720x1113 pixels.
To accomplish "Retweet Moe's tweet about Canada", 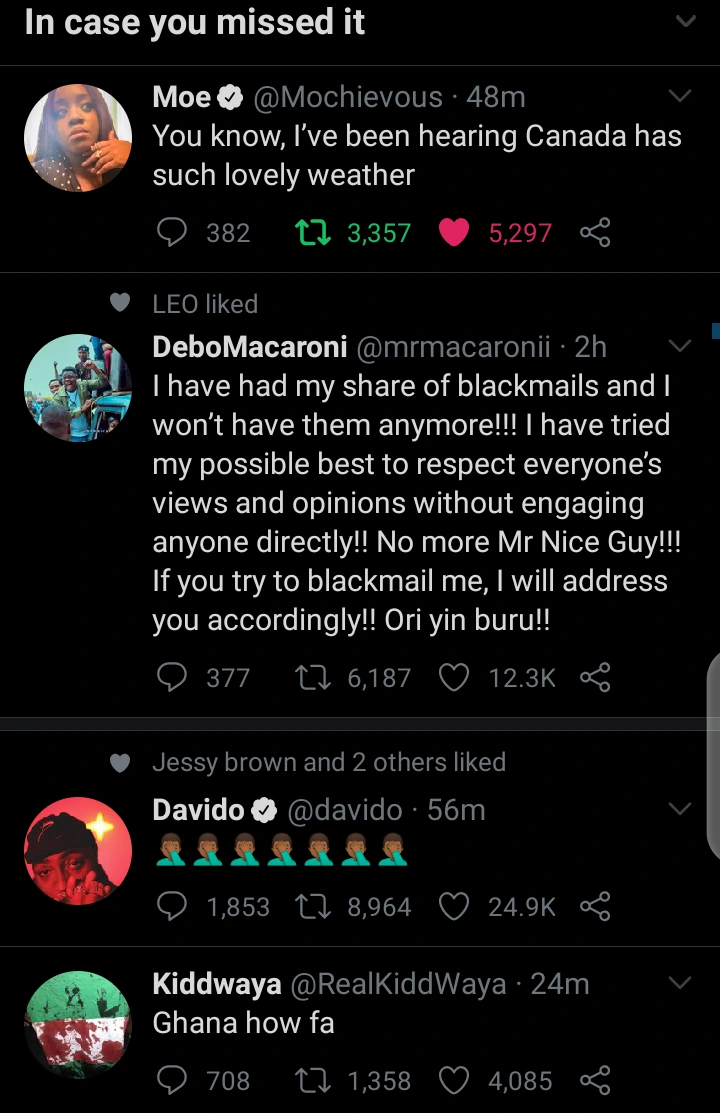I will [x=312, y=233].
